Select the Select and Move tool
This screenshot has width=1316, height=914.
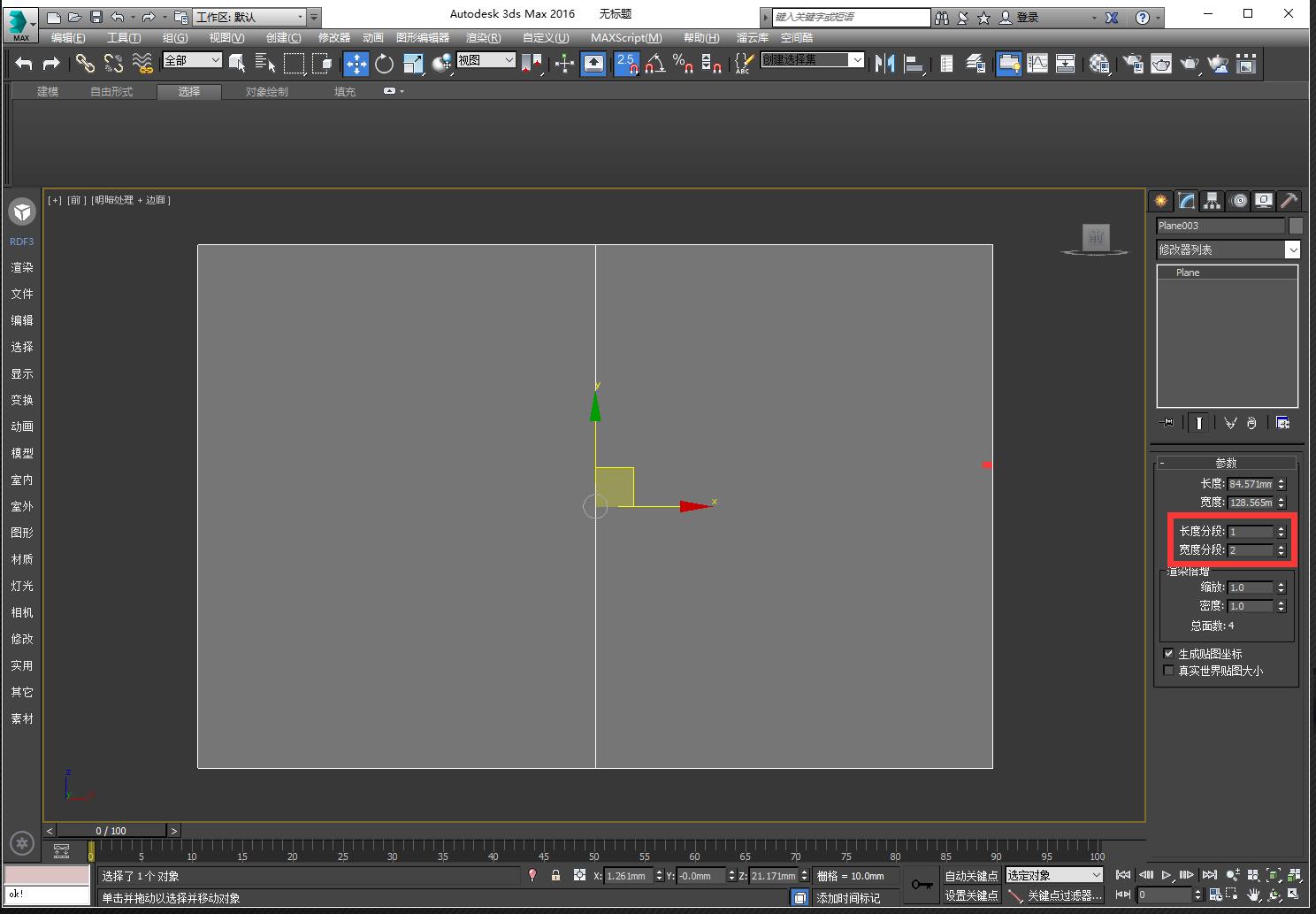pos(356,63)
